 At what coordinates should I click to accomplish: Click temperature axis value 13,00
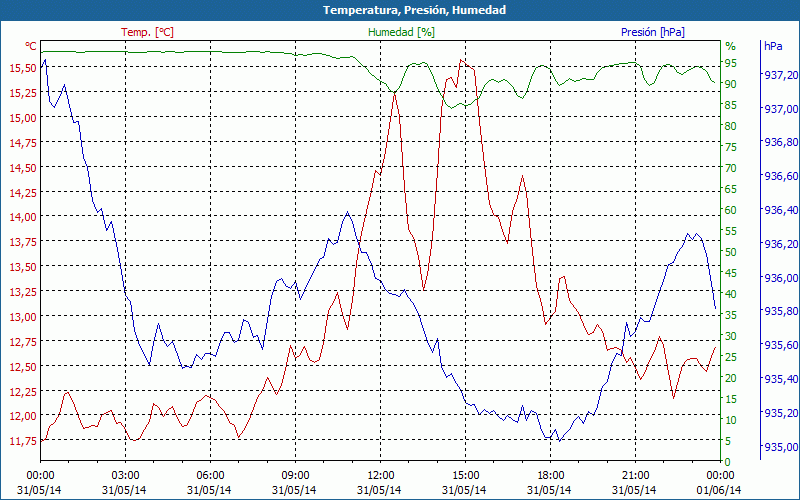point(23,316)
